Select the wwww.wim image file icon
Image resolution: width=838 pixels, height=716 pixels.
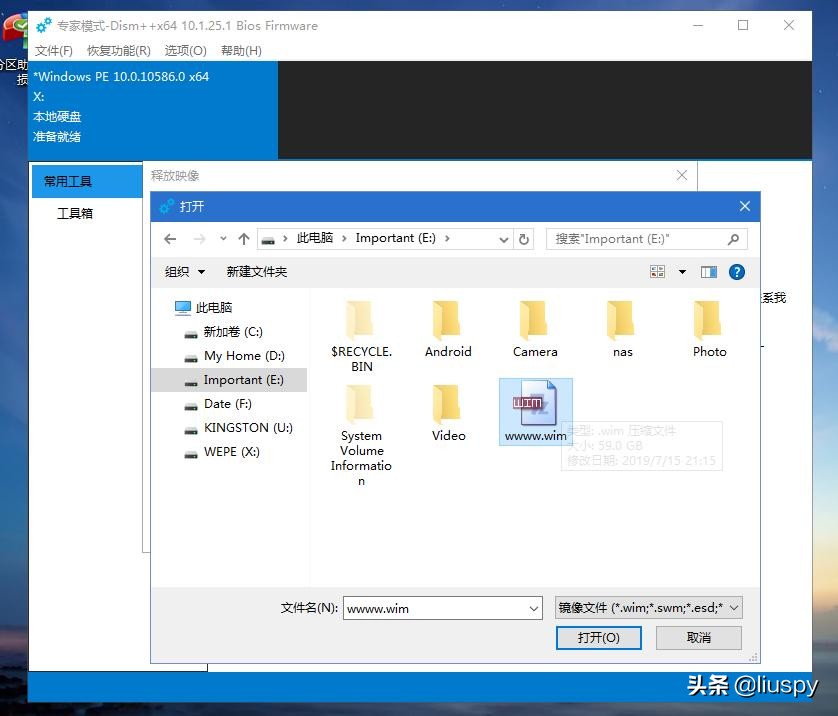coord(535,404)
